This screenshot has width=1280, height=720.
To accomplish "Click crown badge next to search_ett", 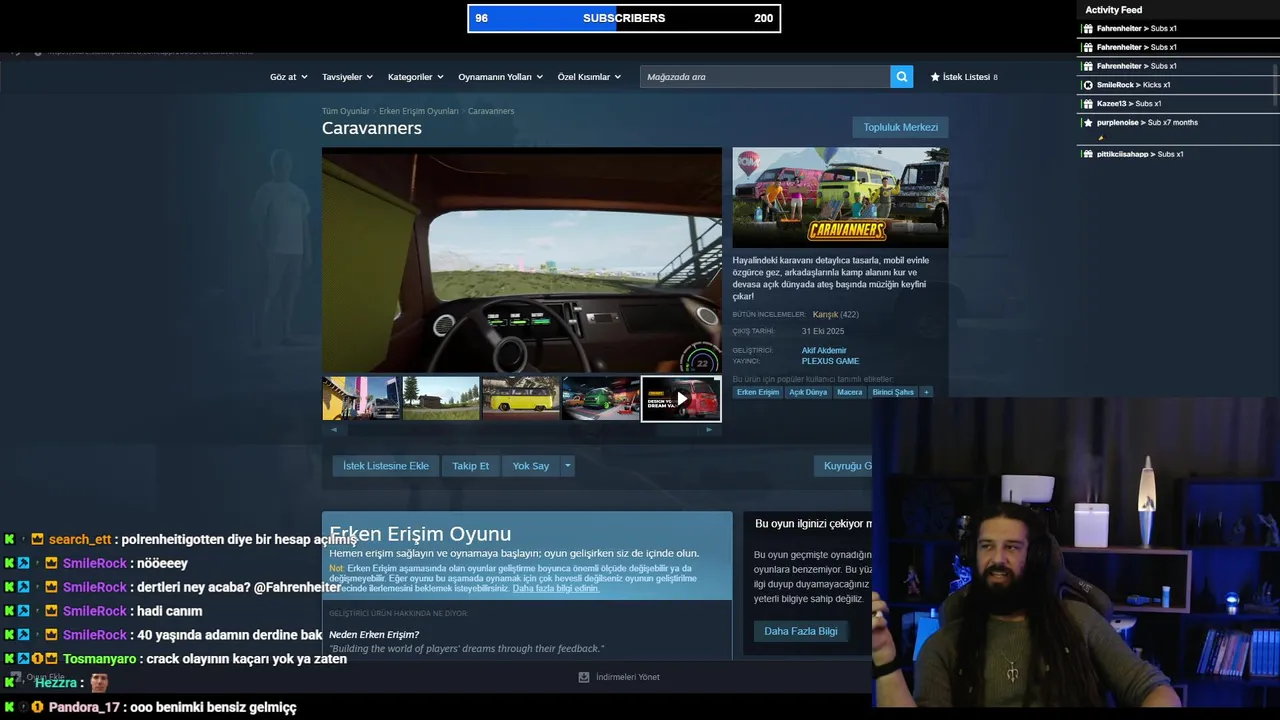I will [37, 539].
